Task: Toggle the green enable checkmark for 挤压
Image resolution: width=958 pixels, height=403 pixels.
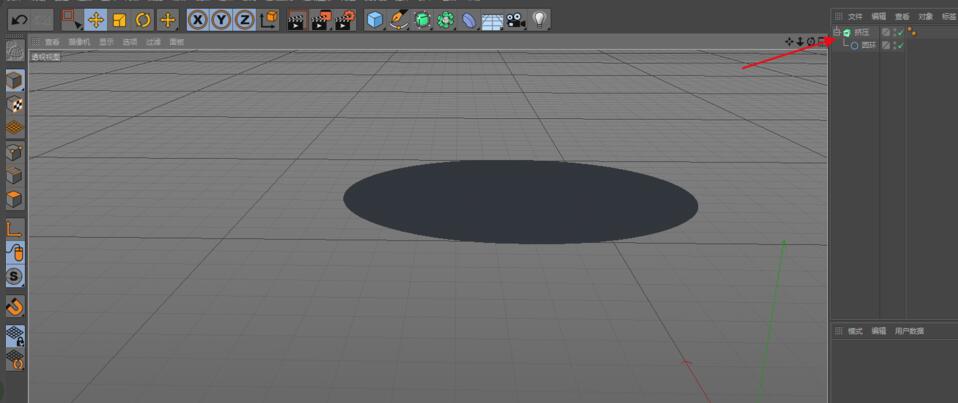Action: (898, 33)
